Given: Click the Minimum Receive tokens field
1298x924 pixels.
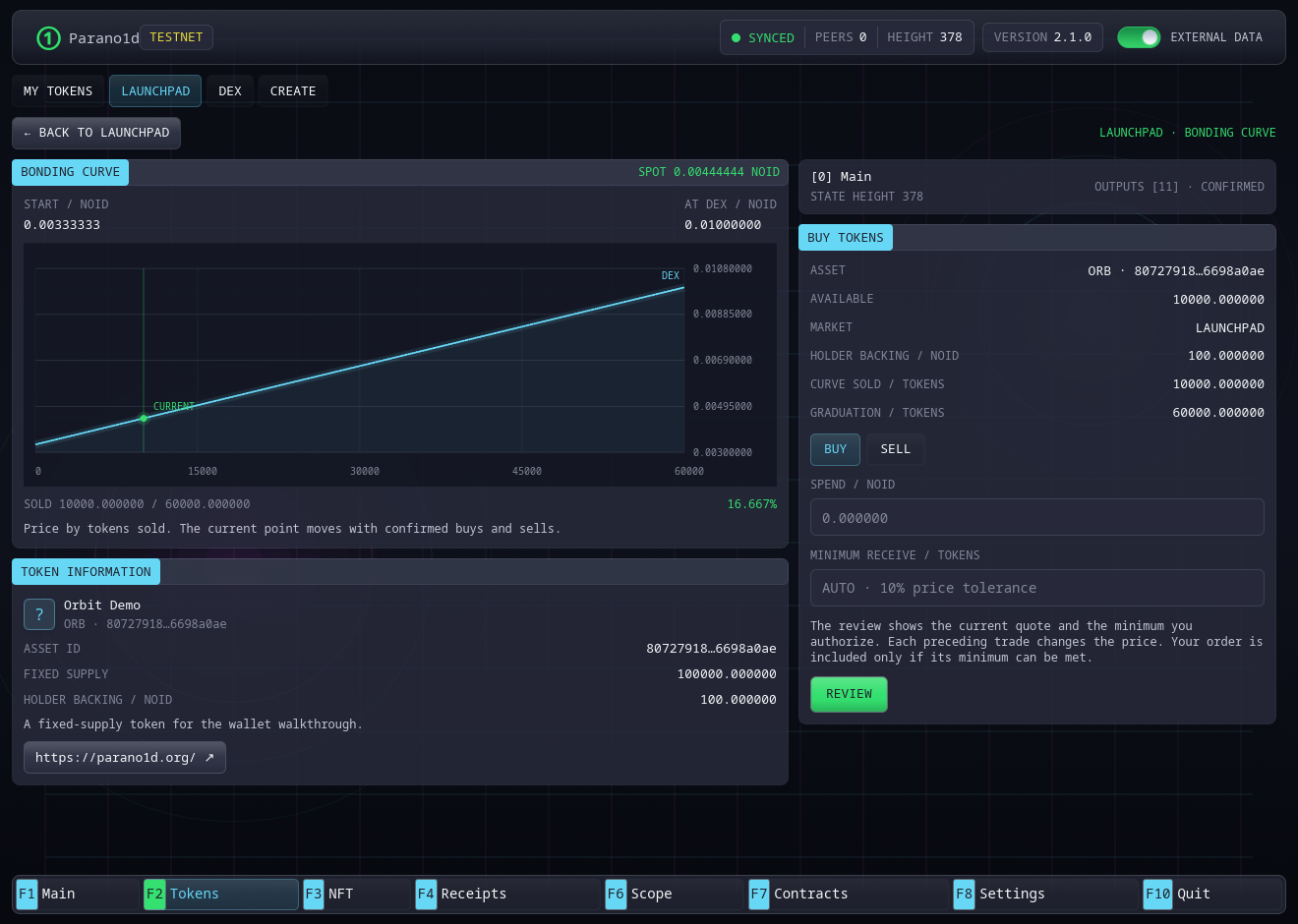Looking at the screenshot, I should point(1036,588).
